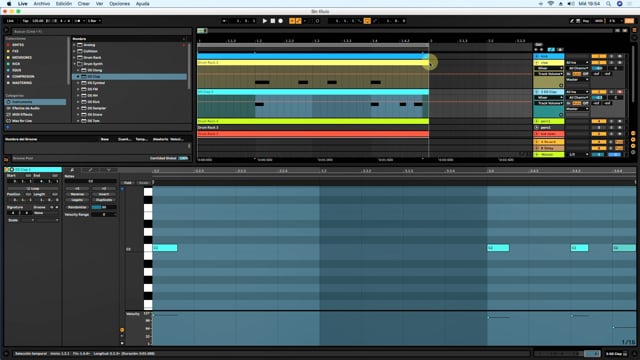The width and height of the screenshot is (640, 360).
Task: Click the Wi-Fi status icon
Action: click(x=551, y=4)
